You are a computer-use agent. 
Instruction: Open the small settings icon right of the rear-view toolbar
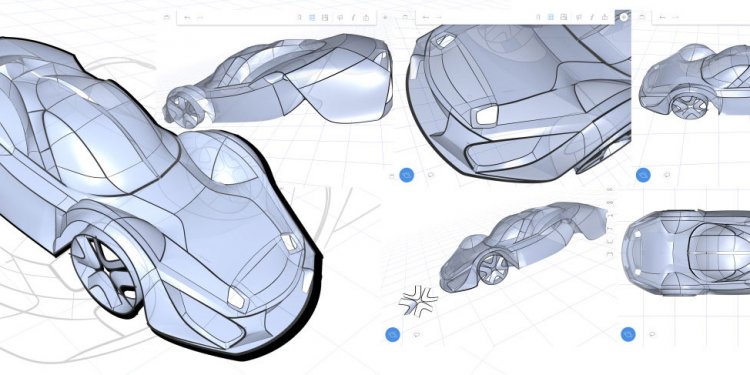coord(386,18)
